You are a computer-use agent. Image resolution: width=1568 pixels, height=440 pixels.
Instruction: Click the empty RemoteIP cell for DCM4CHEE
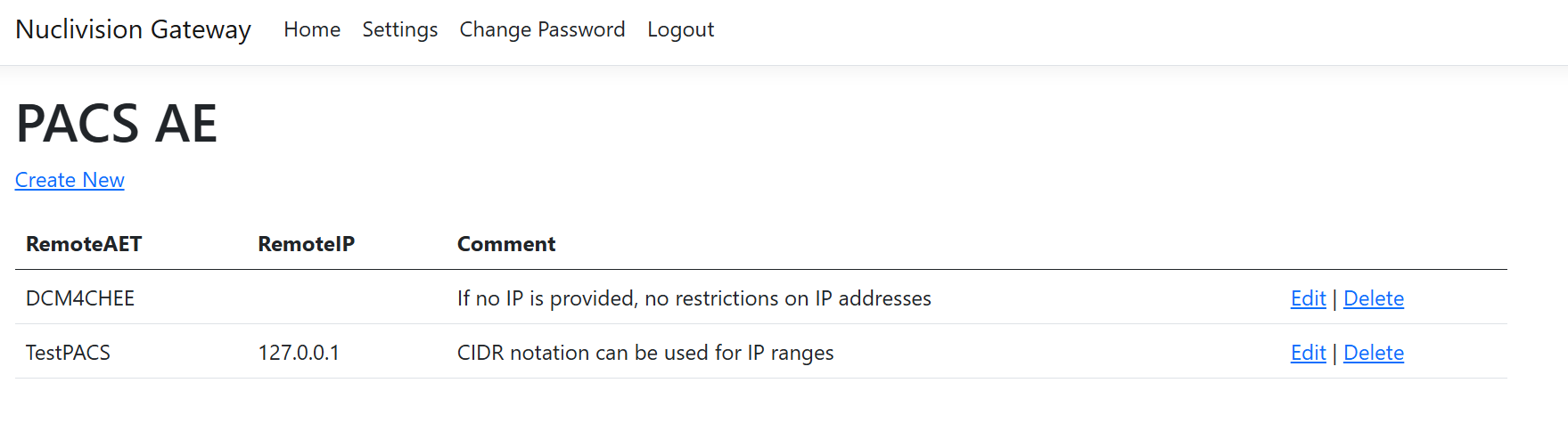click(348, 298)
